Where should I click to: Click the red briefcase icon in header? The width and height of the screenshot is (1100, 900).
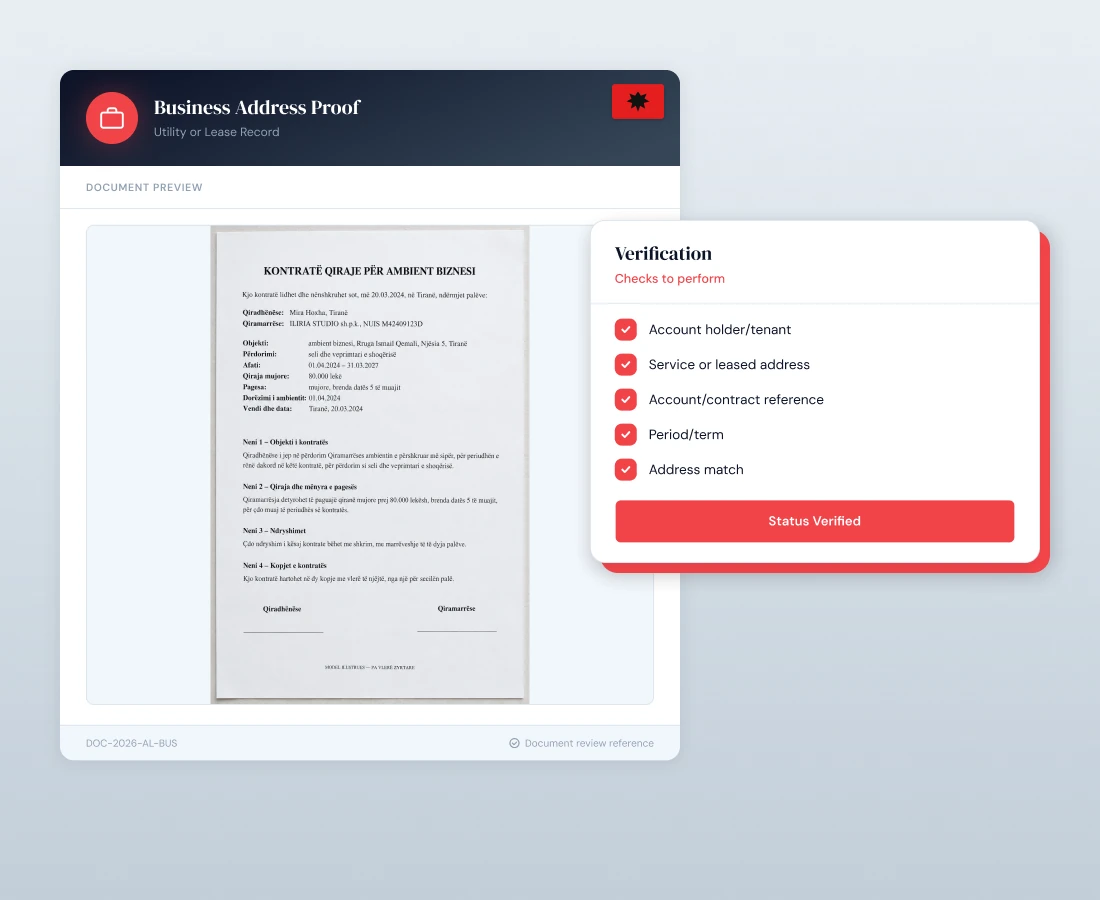(112, 118)
